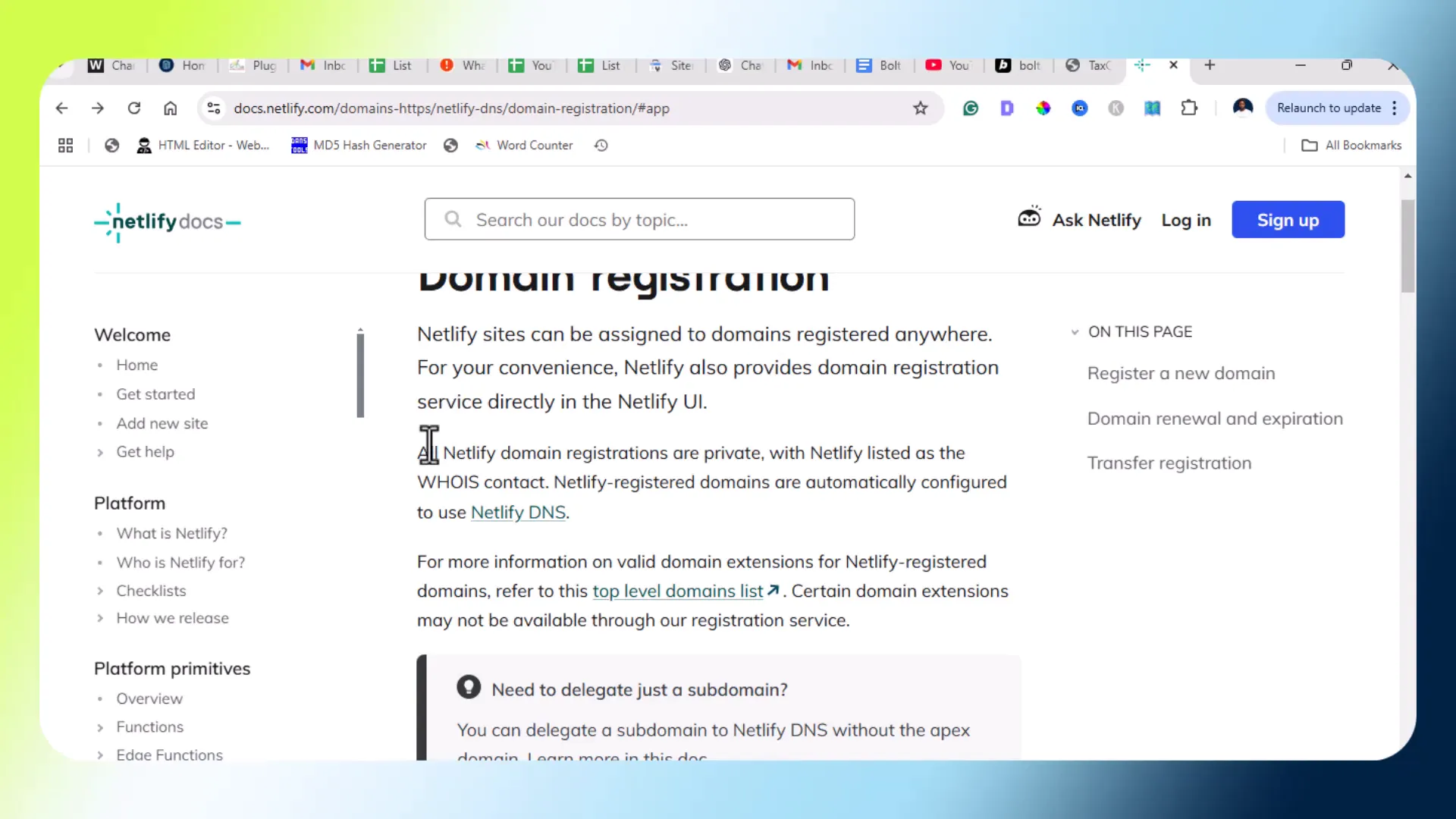Switch to the bolt tab with b icon
The height and width of the screenshot is (819, 1456).
1018,66
